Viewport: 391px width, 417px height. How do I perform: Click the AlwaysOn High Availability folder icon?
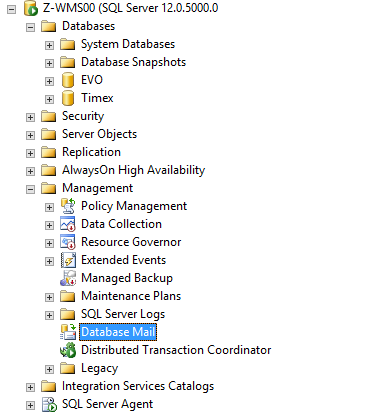pyautogui.click(x=49, y=170)
